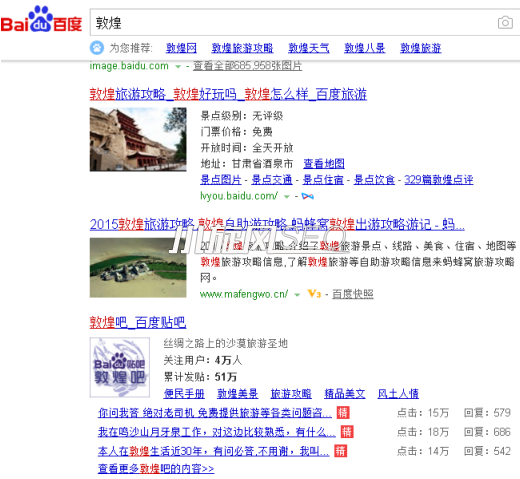
Task: Expand dropdown arrow beside lvyou.baidu.com
Action: click(x=286, y=197)
